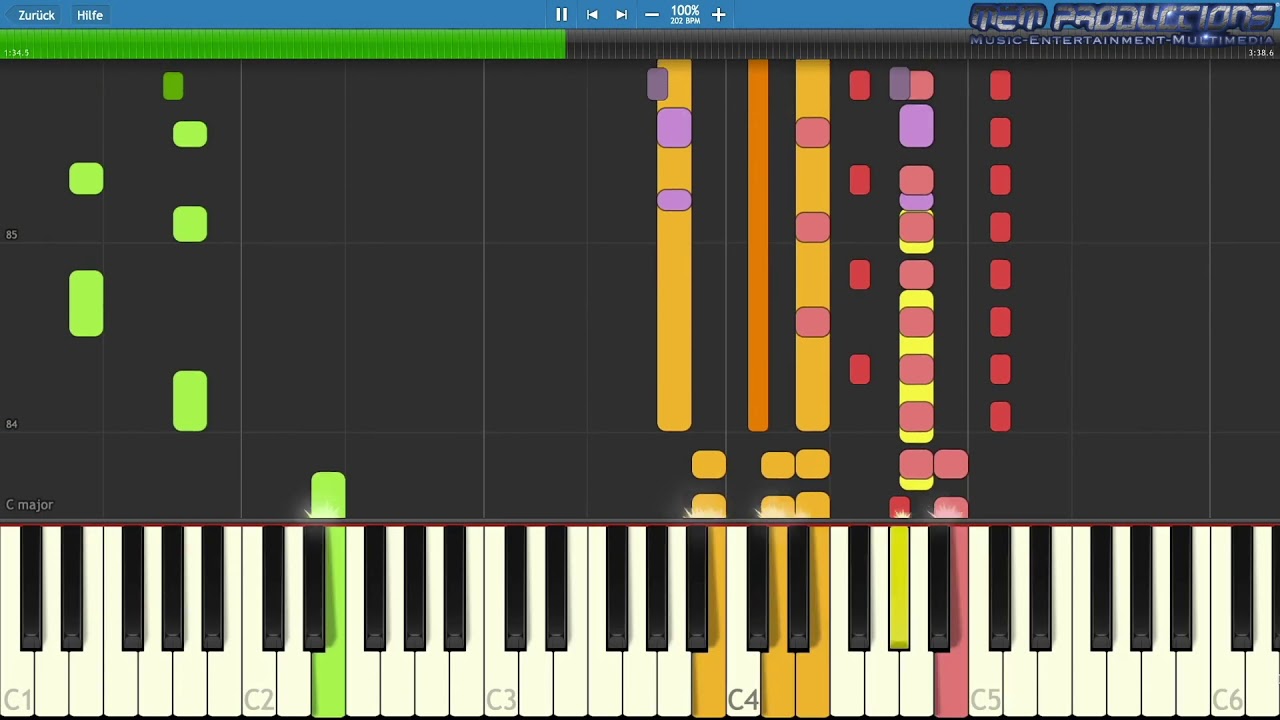Click the pink highlighted key below C5
The height and width of the screenshot is (720, 1280).
[x=951, y=685]
